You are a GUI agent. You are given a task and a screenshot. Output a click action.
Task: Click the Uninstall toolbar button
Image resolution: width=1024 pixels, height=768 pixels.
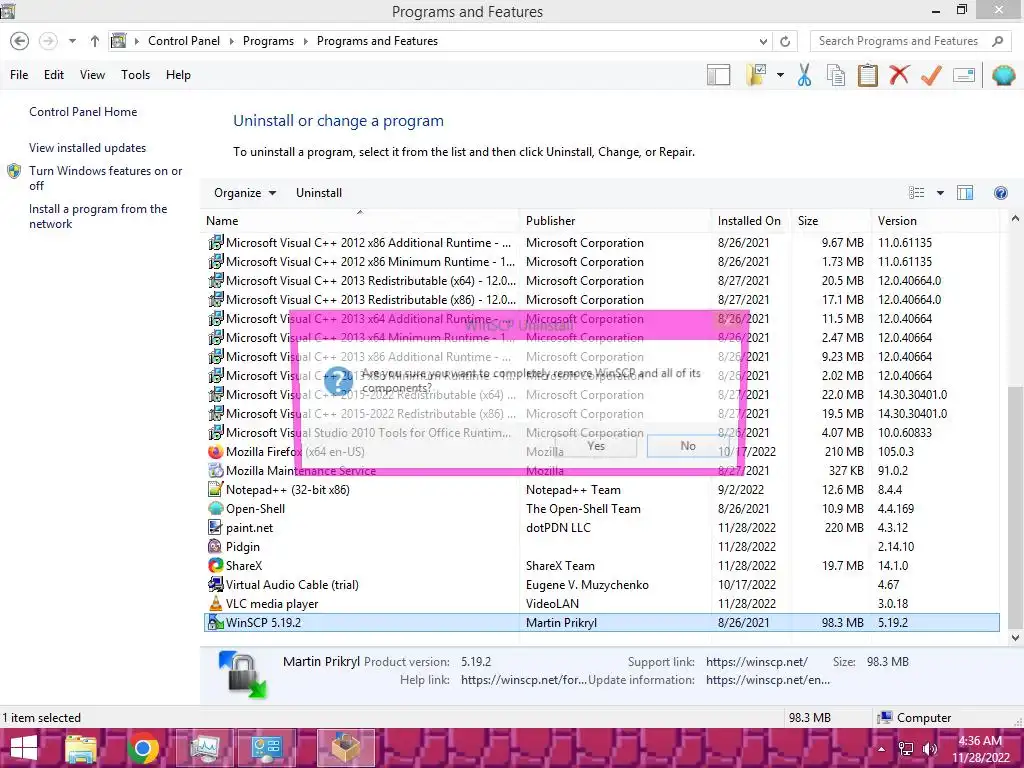319,193
